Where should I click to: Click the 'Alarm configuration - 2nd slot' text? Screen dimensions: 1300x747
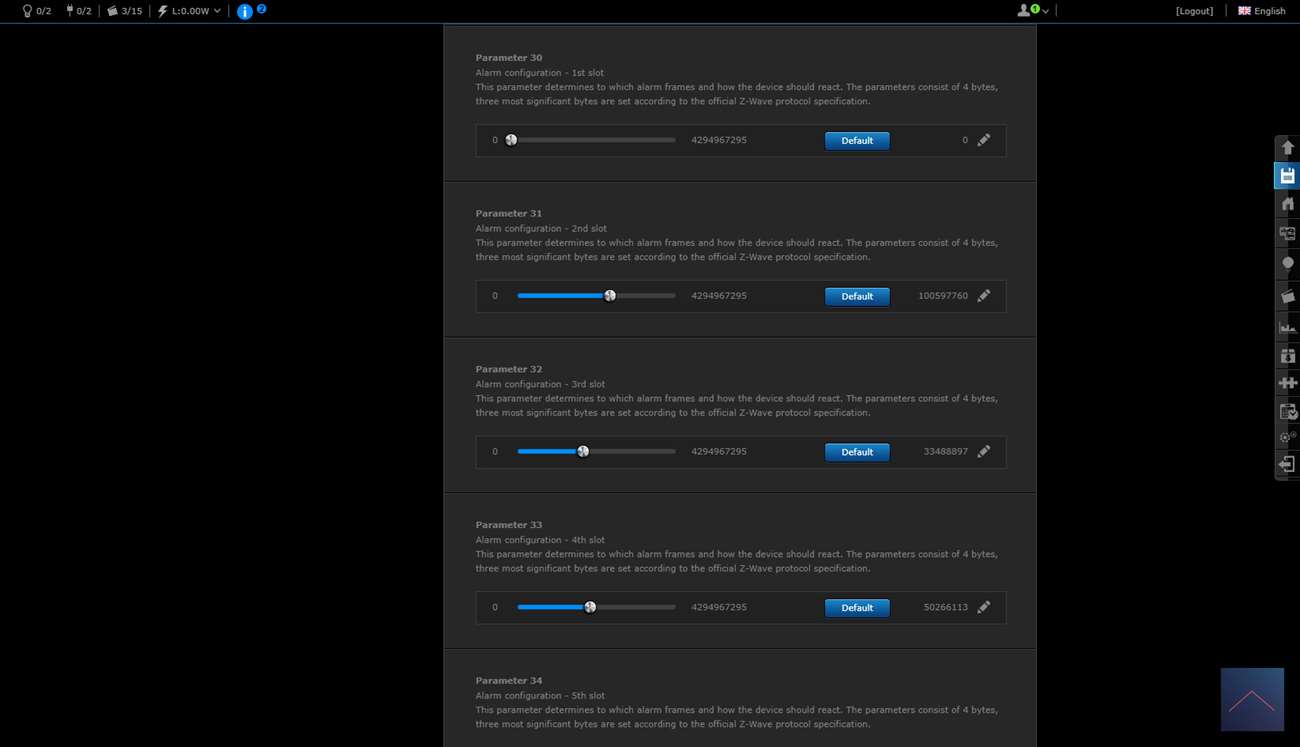pos(541,228)
